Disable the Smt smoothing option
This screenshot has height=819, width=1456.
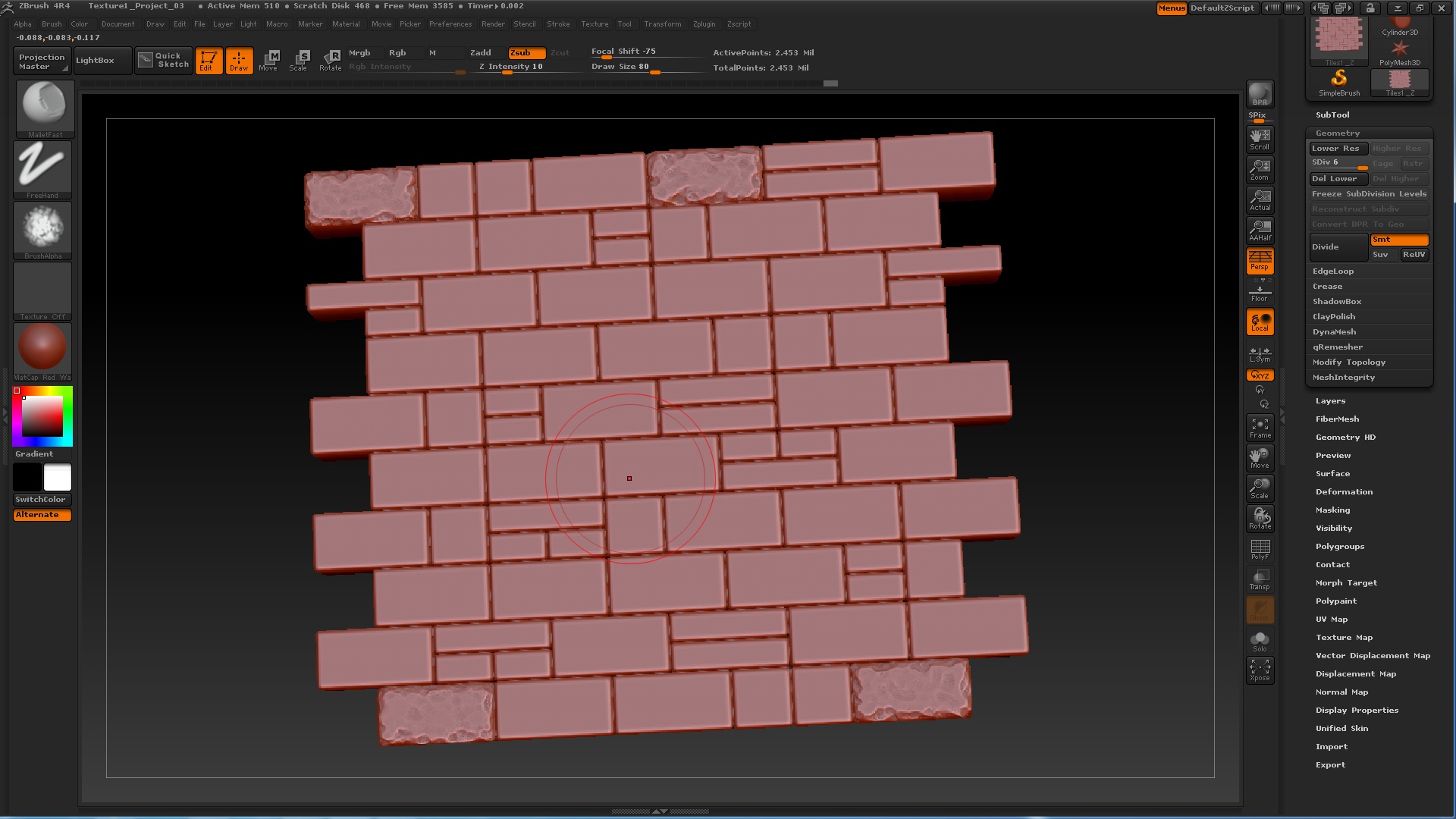1399,240
